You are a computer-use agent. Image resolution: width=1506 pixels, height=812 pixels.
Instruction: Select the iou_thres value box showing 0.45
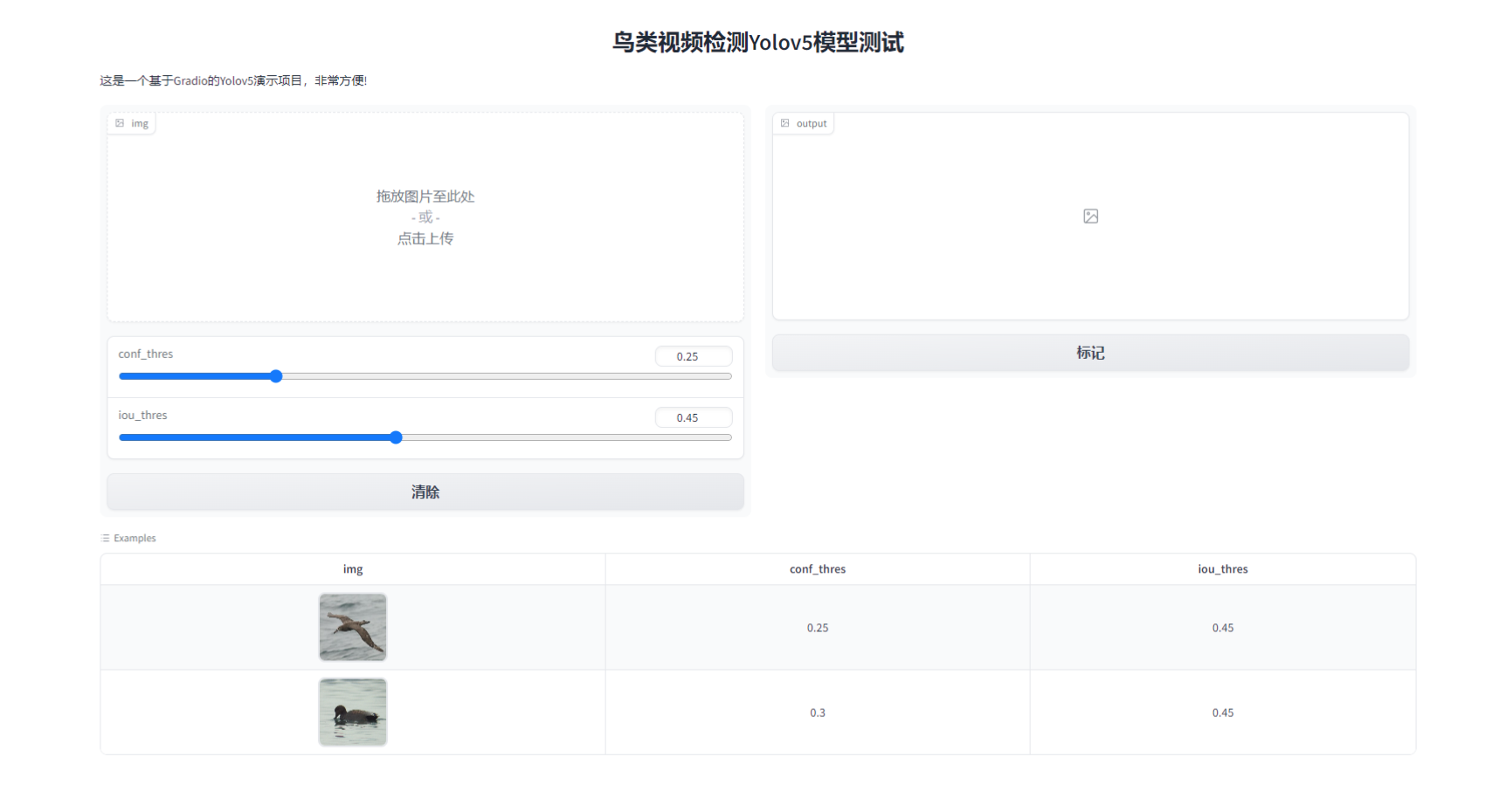click(693, 417)
